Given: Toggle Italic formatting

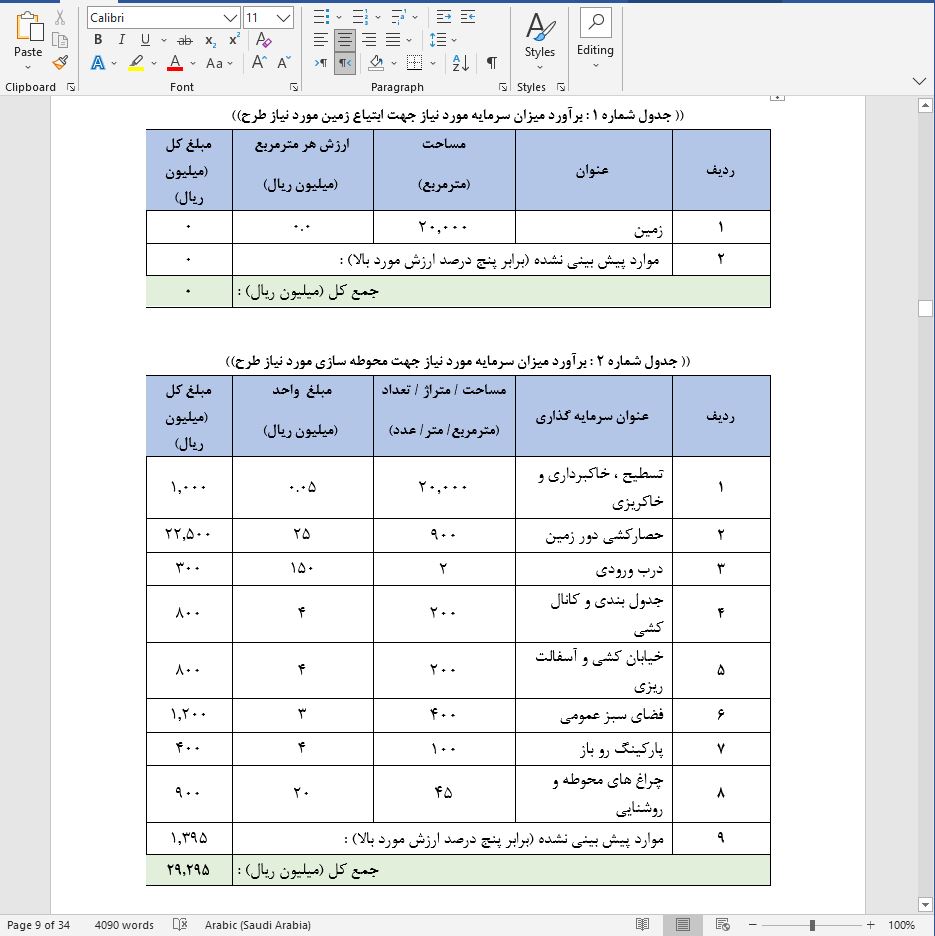Looking at the screenshot, I should pos(121,40).
